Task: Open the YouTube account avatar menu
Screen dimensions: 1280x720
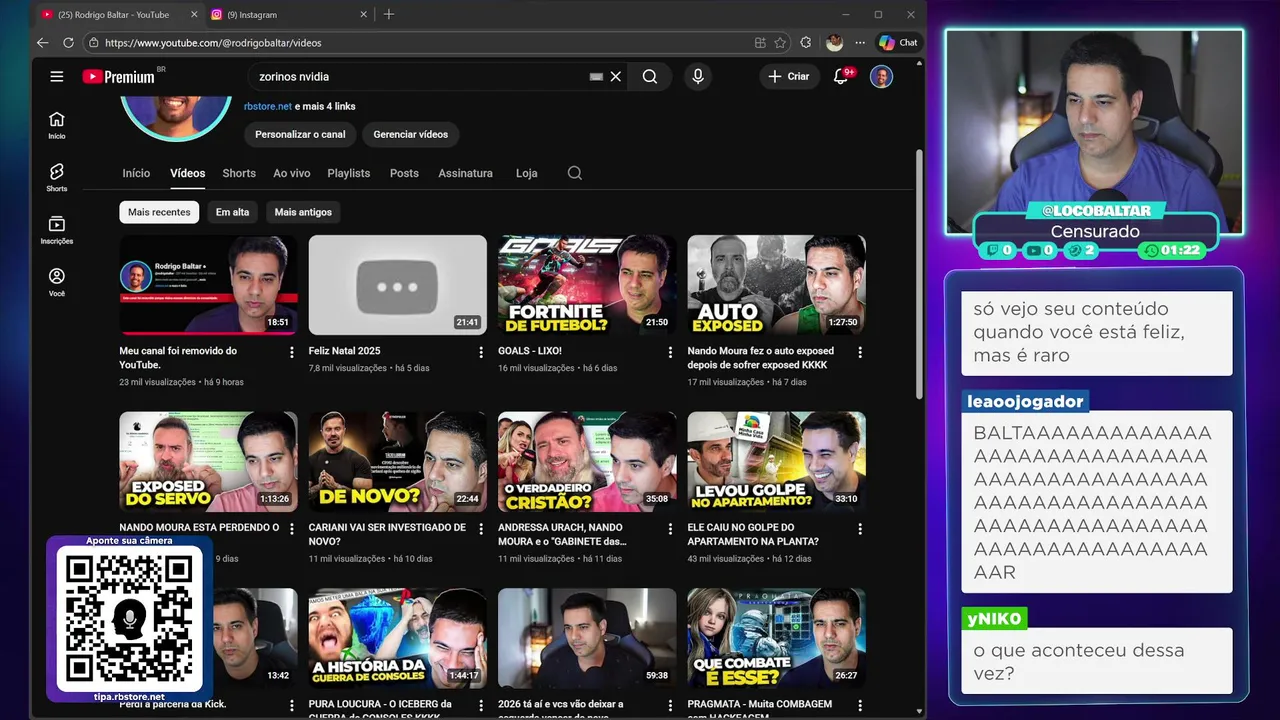Action: coord(881,76)
